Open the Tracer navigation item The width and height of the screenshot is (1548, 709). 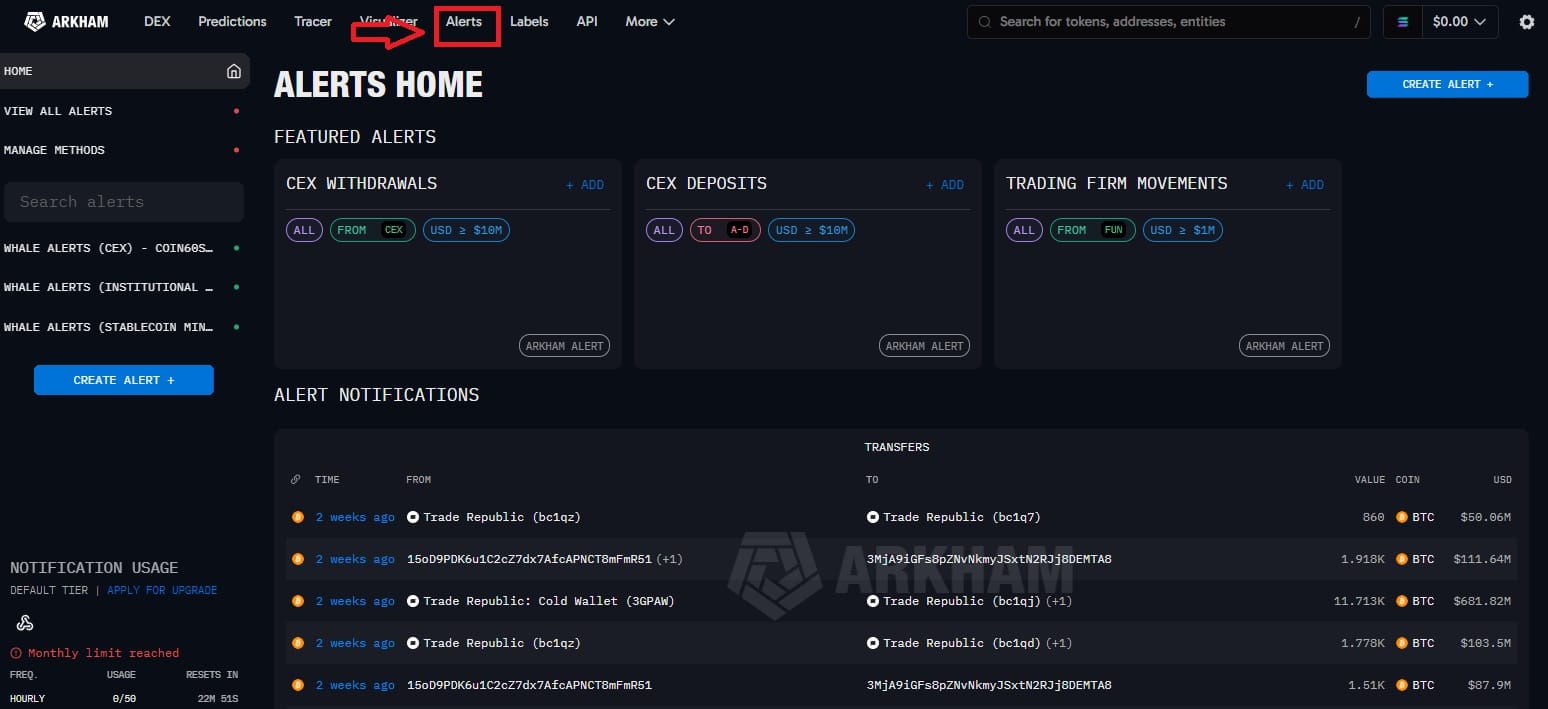313,21
